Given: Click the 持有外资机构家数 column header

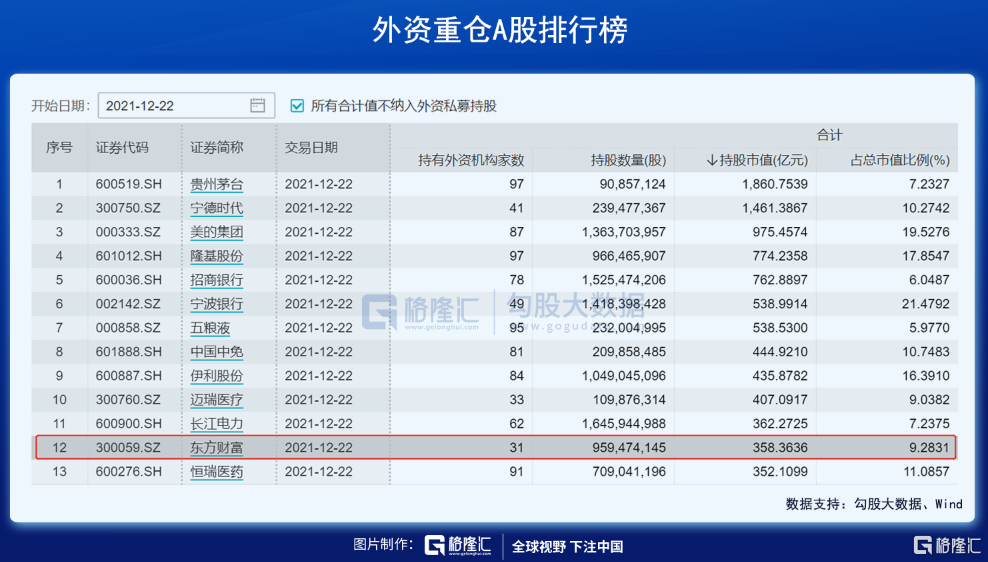Looking at the screenshot, I should (471, 160).
